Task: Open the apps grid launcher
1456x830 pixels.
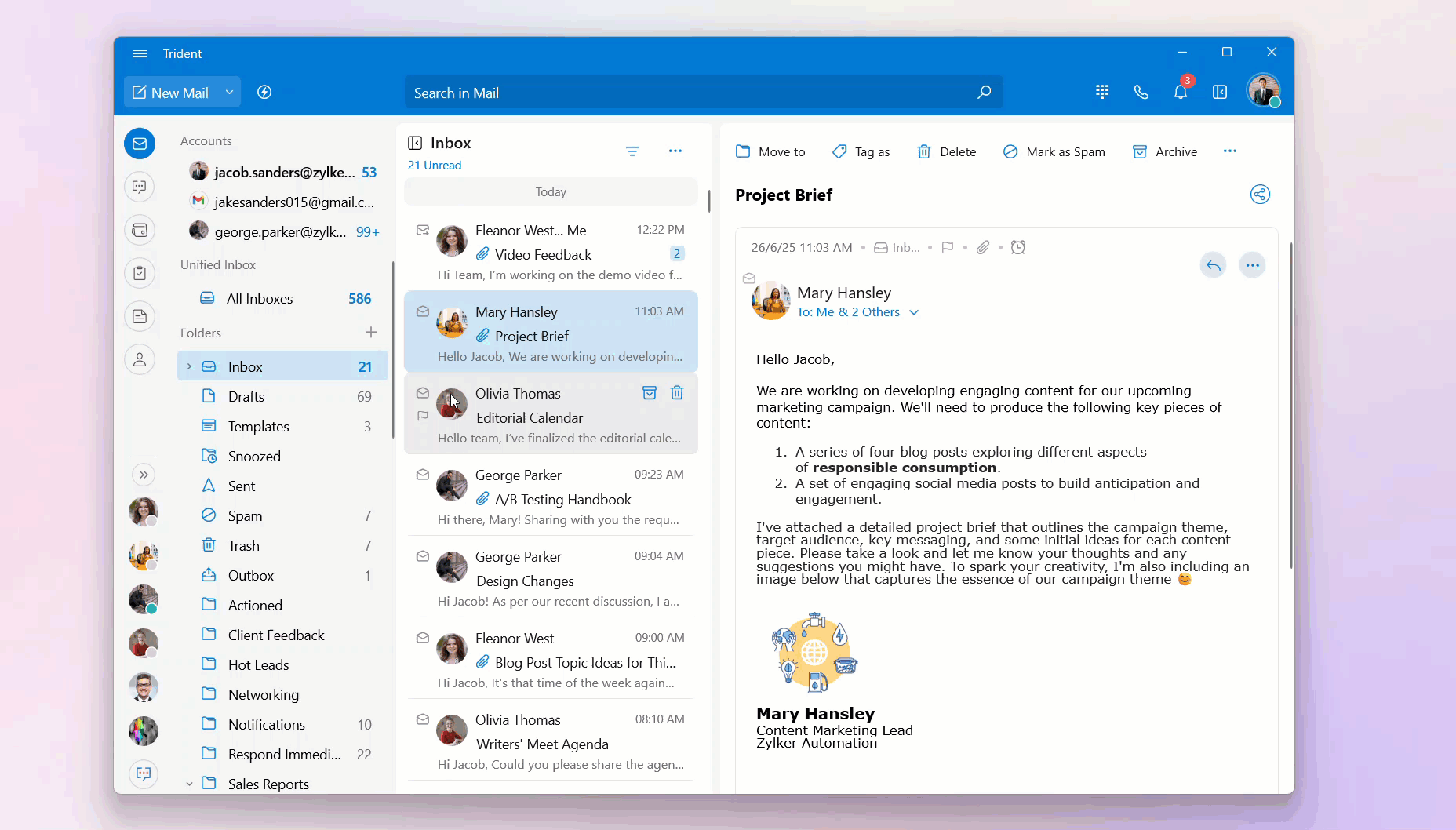Action: tap(1102, 92)
